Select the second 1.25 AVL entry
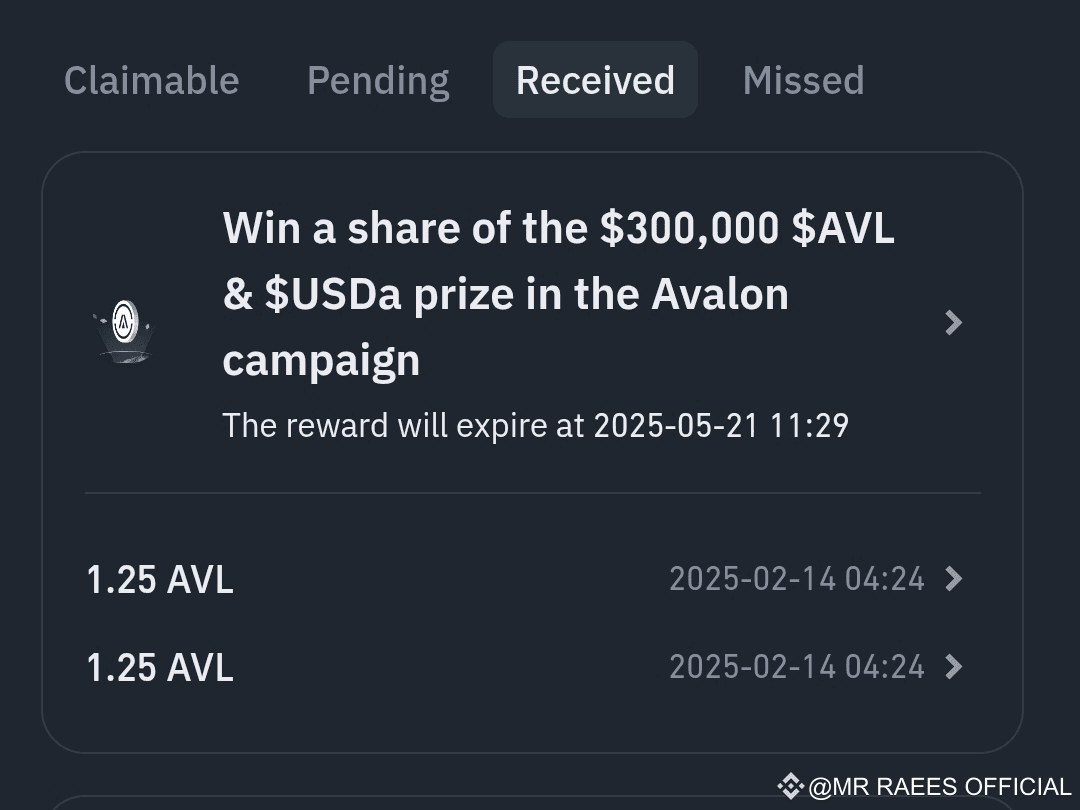This screenshot has height=810, width=1080. pyautogui.click(x=160, y=667)
